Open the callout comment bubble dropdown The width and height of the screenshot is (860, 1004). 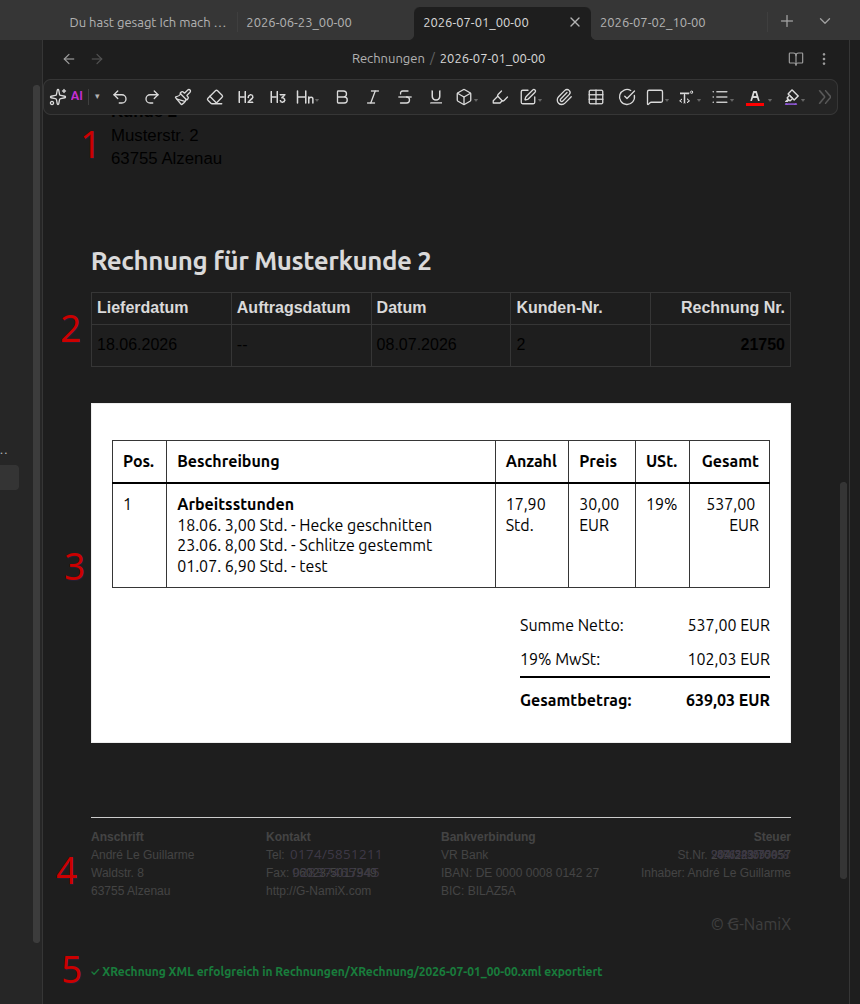pos(657,97)
